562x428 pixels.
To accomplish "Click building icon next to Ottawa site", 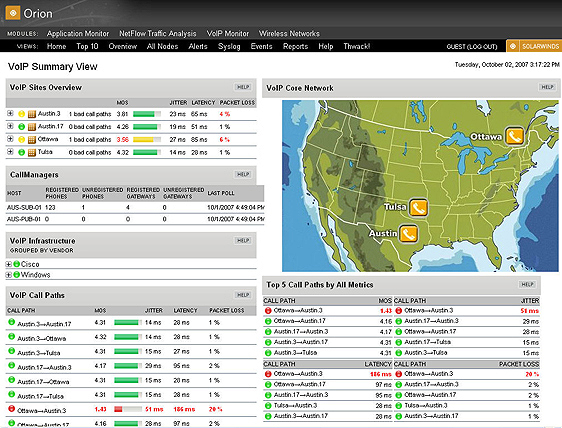I will tap(32, 139).
